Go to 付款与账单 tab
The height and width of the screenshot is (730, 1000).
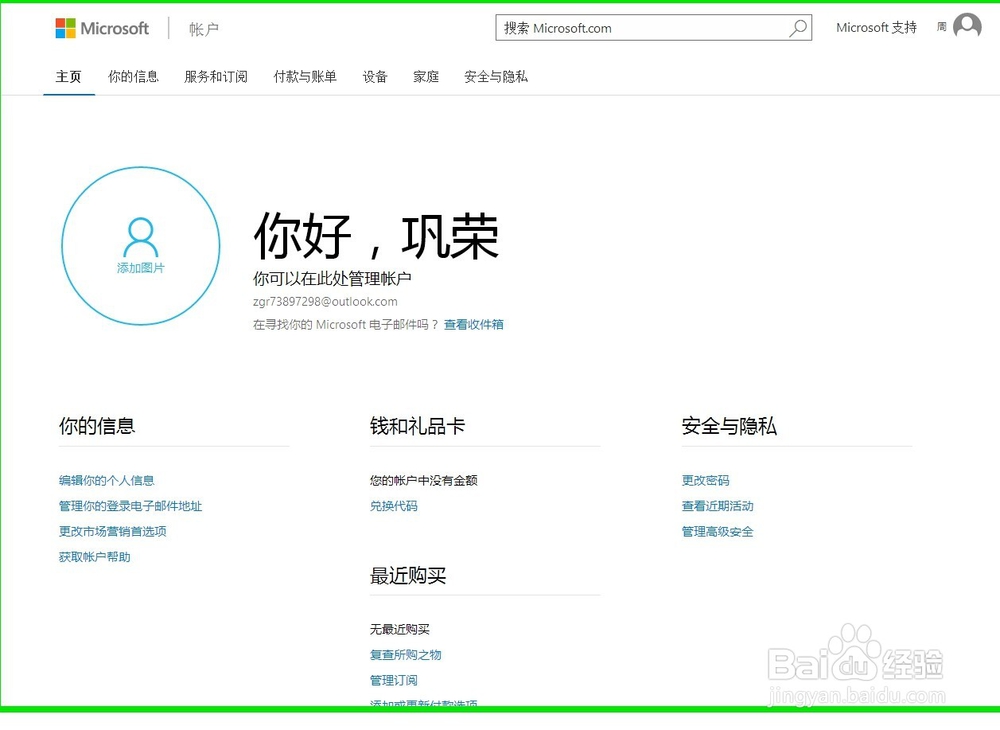pyautogui.click(x=305, y=77)
